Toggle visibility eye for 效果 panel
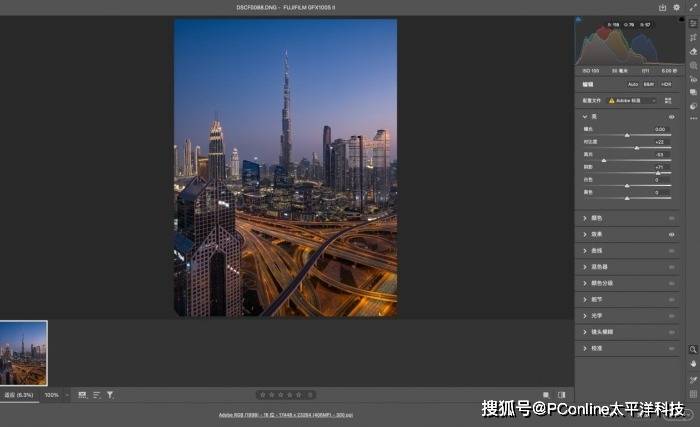This screenshot has width=700, height=427. (671, 234)
